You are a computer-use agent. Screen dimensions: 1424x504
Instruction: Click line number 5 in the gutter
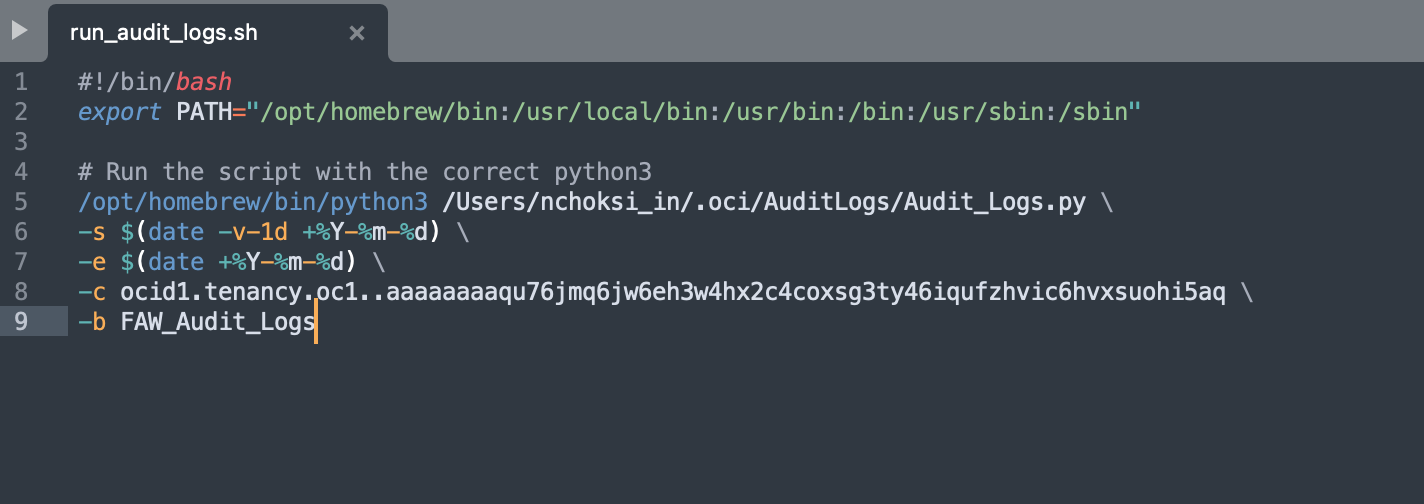point(22,202)
